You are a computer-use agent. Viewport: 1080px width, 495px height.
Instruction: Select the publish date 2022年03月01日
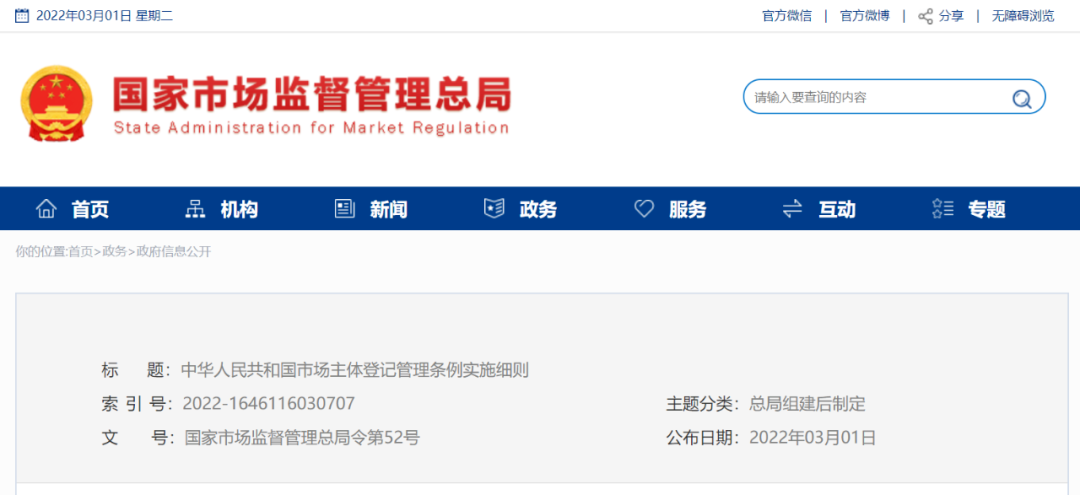813,437
